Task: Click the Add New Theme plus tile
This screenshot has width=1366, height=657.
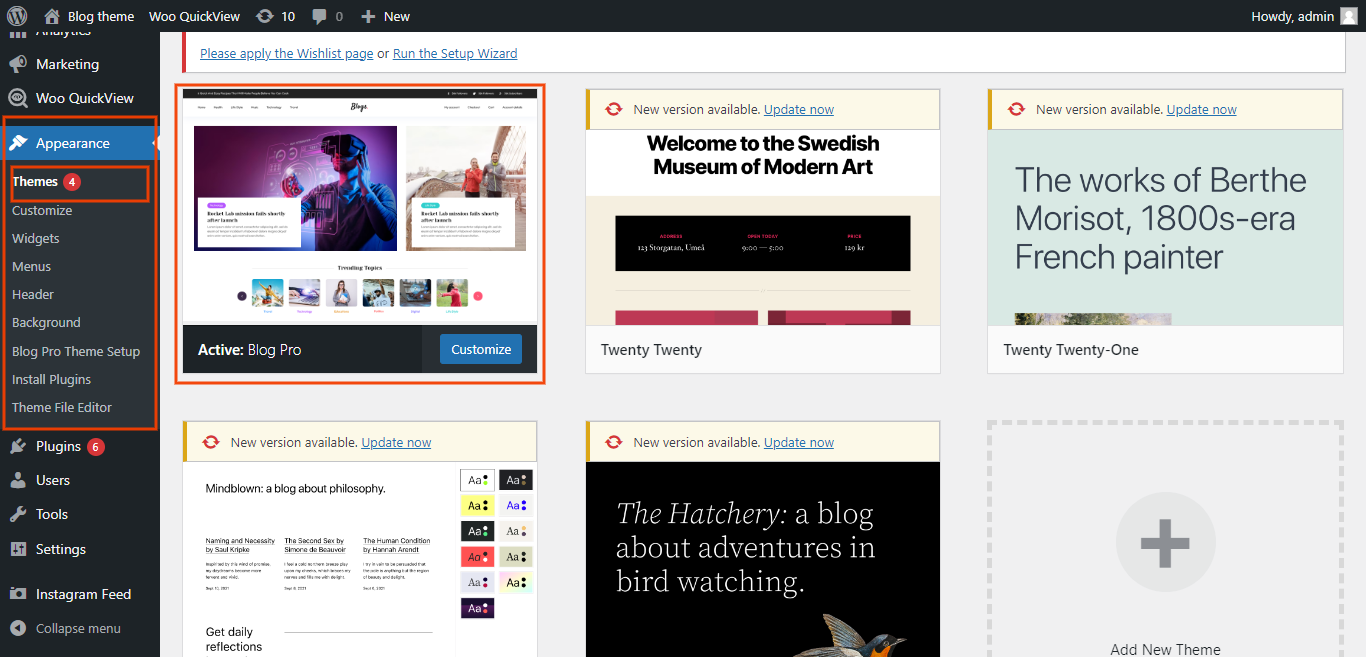Action: [x=1165, y=544]
